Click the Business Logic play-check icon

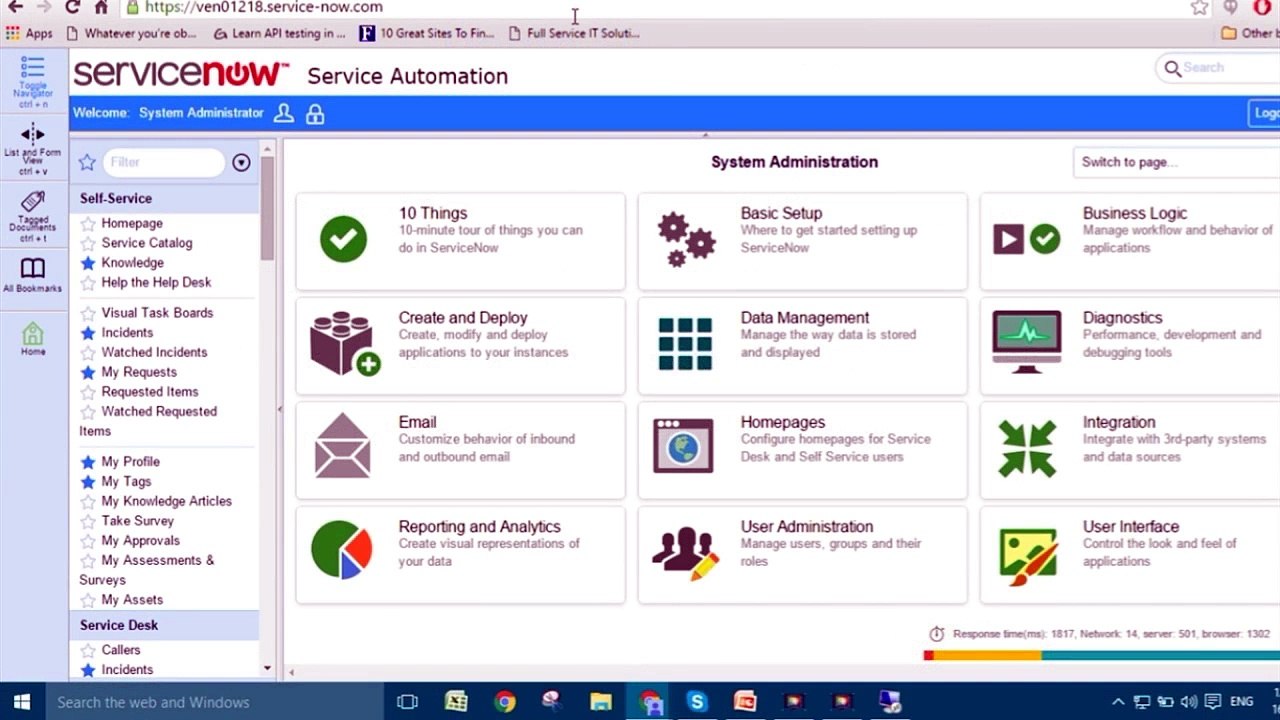pos(1026,239)
